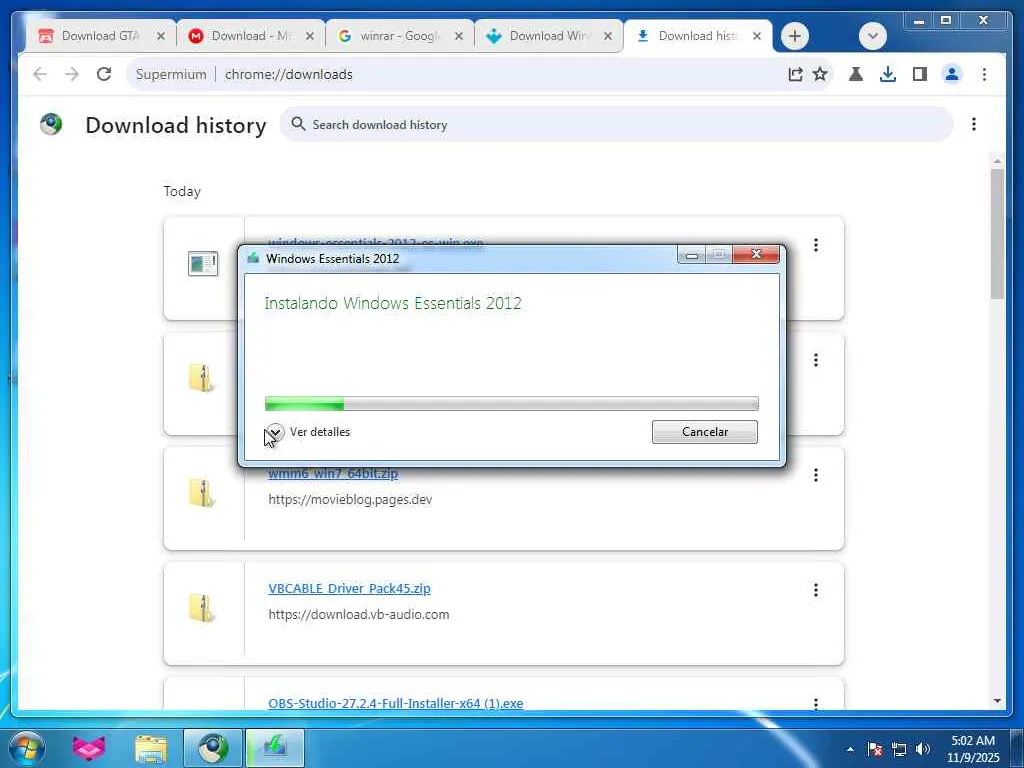The image size is (1024, 768).
Task: Close the Download Win tab
Action: [x=607, y=36]
